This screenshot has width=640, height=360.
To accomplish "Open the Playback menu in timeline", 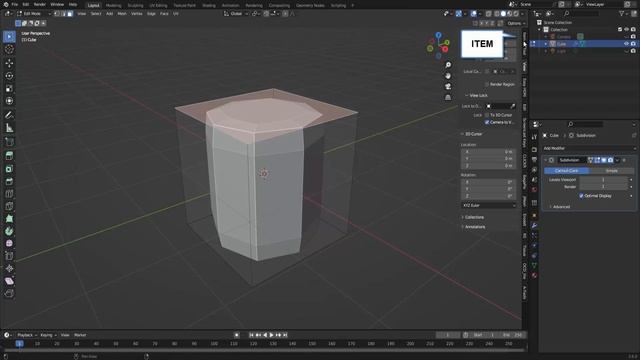I will click(25, 335).
